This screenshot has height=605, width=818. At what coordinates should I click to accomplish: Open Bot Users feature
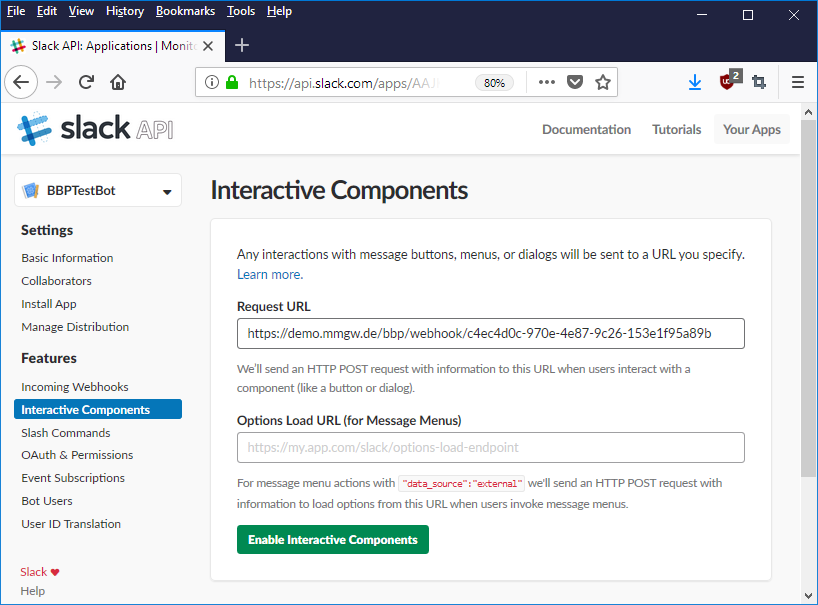[47, 501]
